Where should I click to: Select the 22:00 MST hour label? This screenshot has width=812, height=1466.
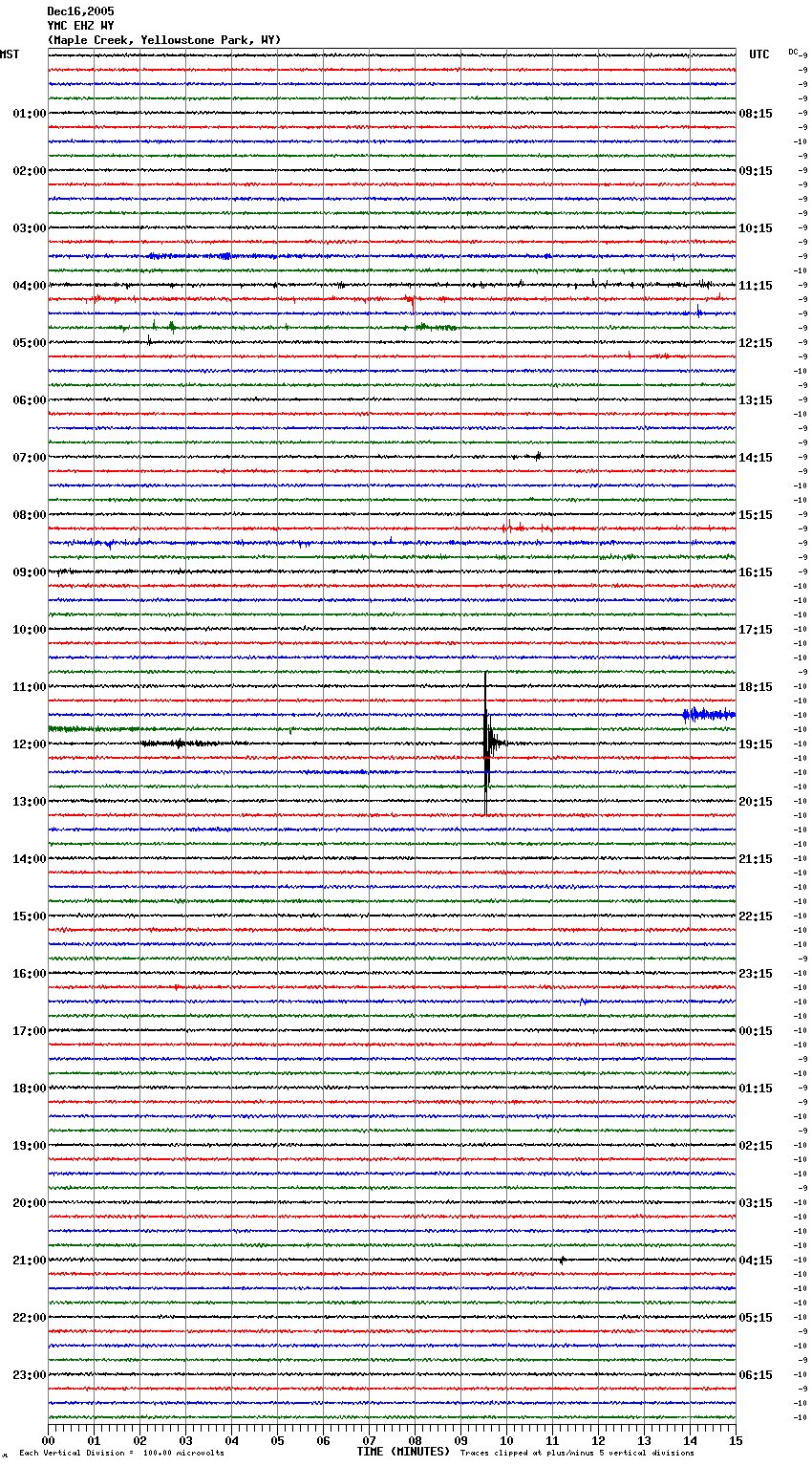coord(30,1318)
